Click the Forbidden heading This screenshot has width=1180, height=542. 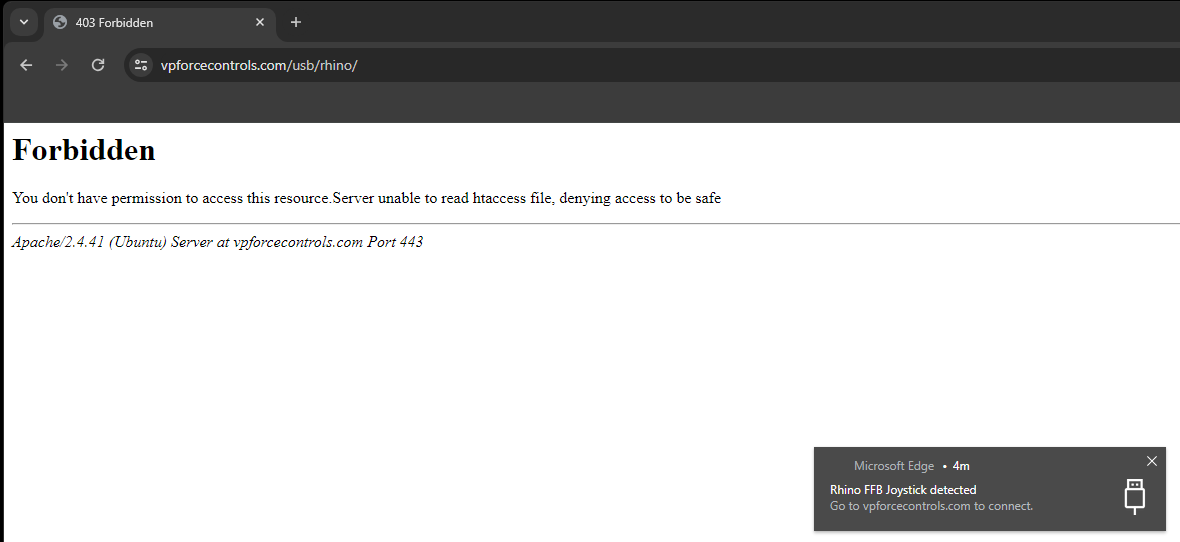(x=84, y=150)
